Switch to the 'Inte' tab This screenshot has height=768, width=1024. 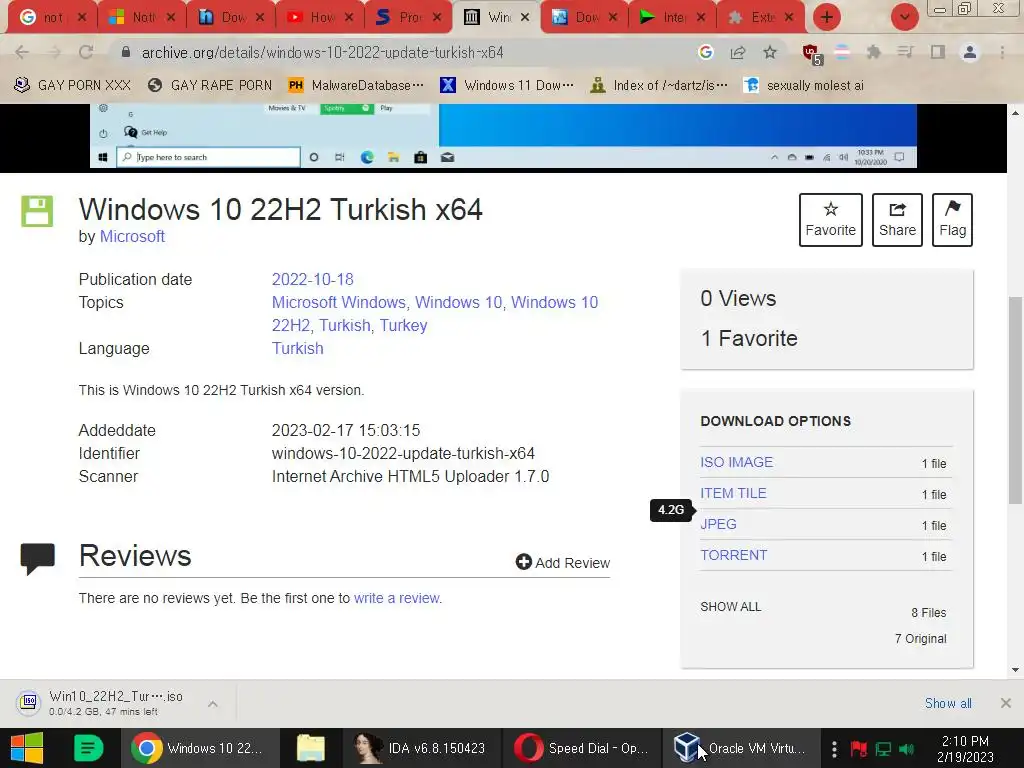tap(673, 17)
